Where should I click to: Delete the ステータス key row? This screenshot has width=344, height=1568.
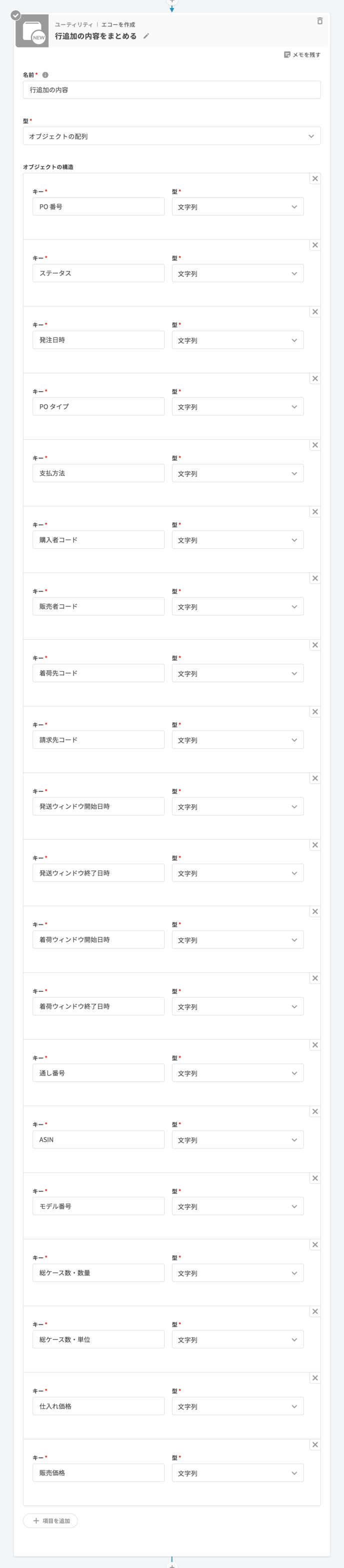[315, 245]
